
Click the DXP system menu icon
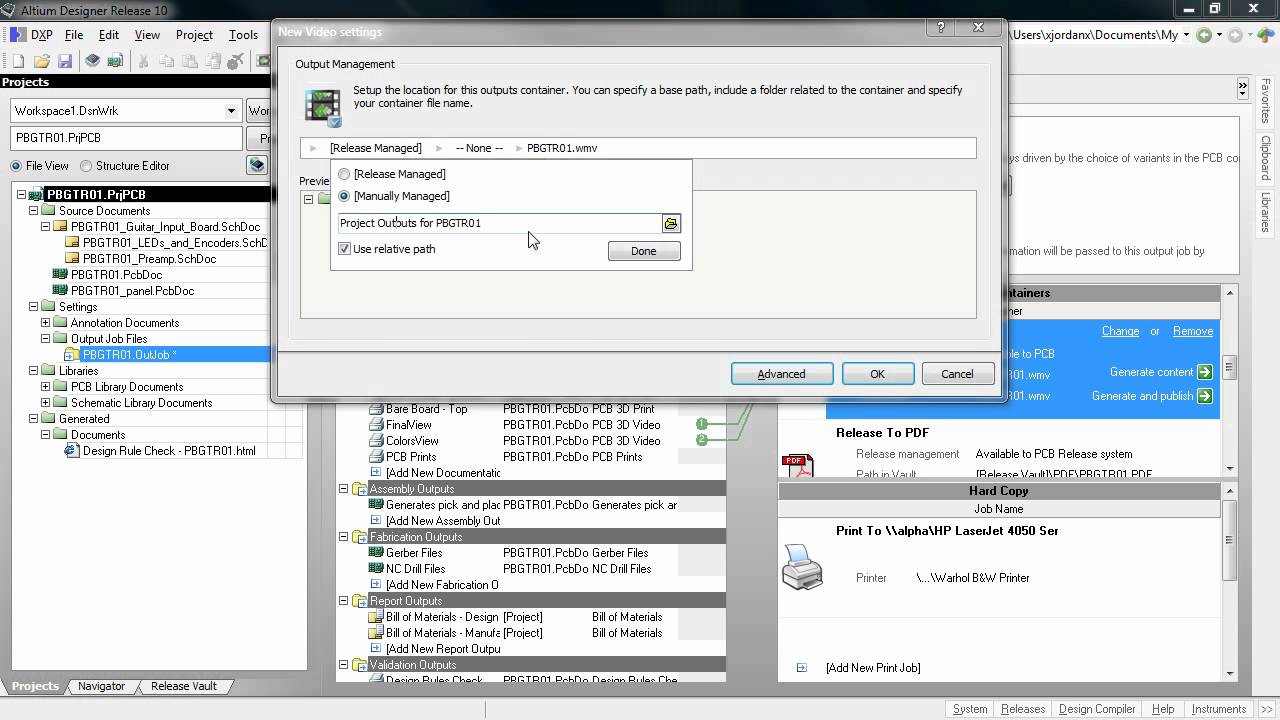[18, 35]
